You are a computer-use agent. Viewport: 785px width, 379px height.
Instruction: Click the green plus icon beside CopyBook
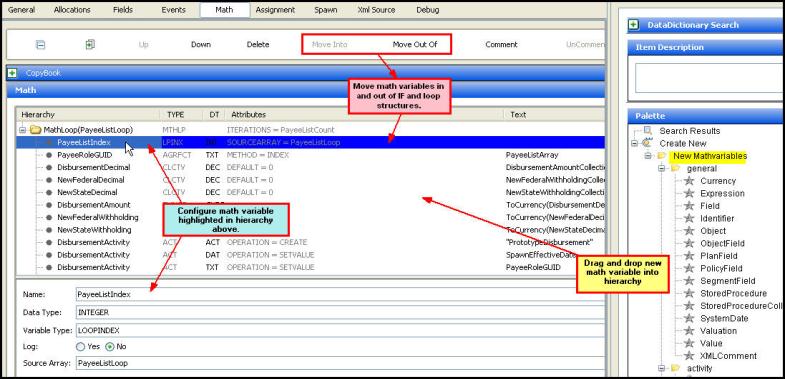pyautogui.click(x=12, y=73)
